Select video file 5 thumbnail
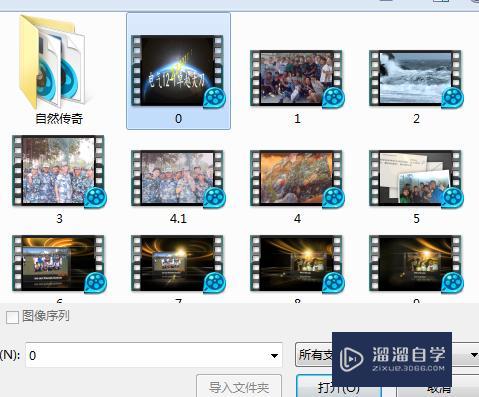479x397 pixels. coord(416,179)
